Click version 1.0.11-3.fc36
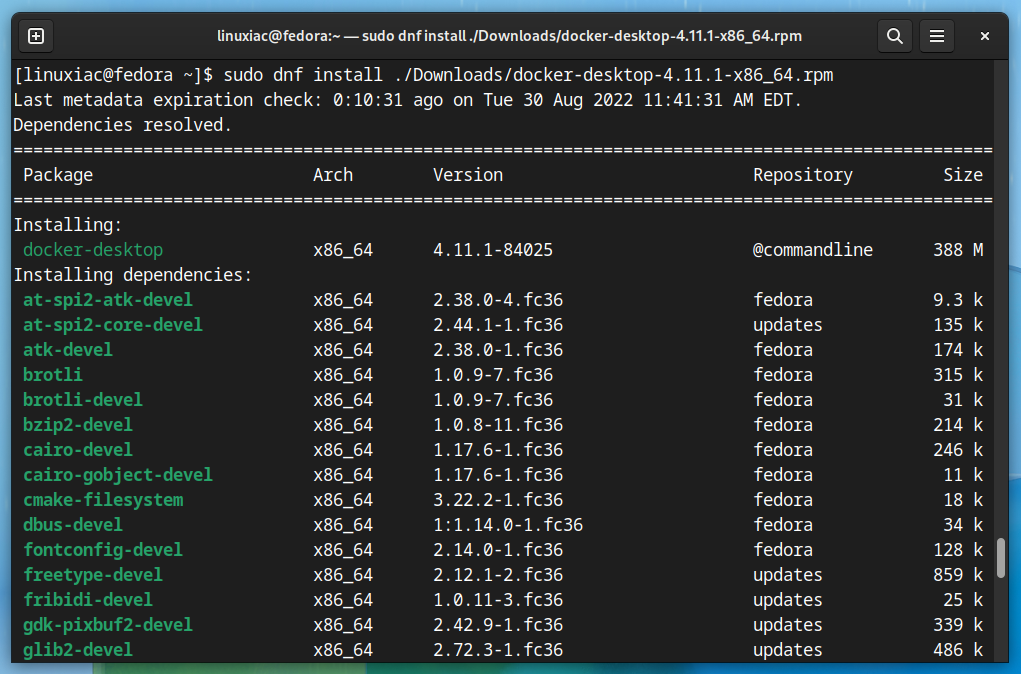1021x674 pixels. [x=498, y=600]
